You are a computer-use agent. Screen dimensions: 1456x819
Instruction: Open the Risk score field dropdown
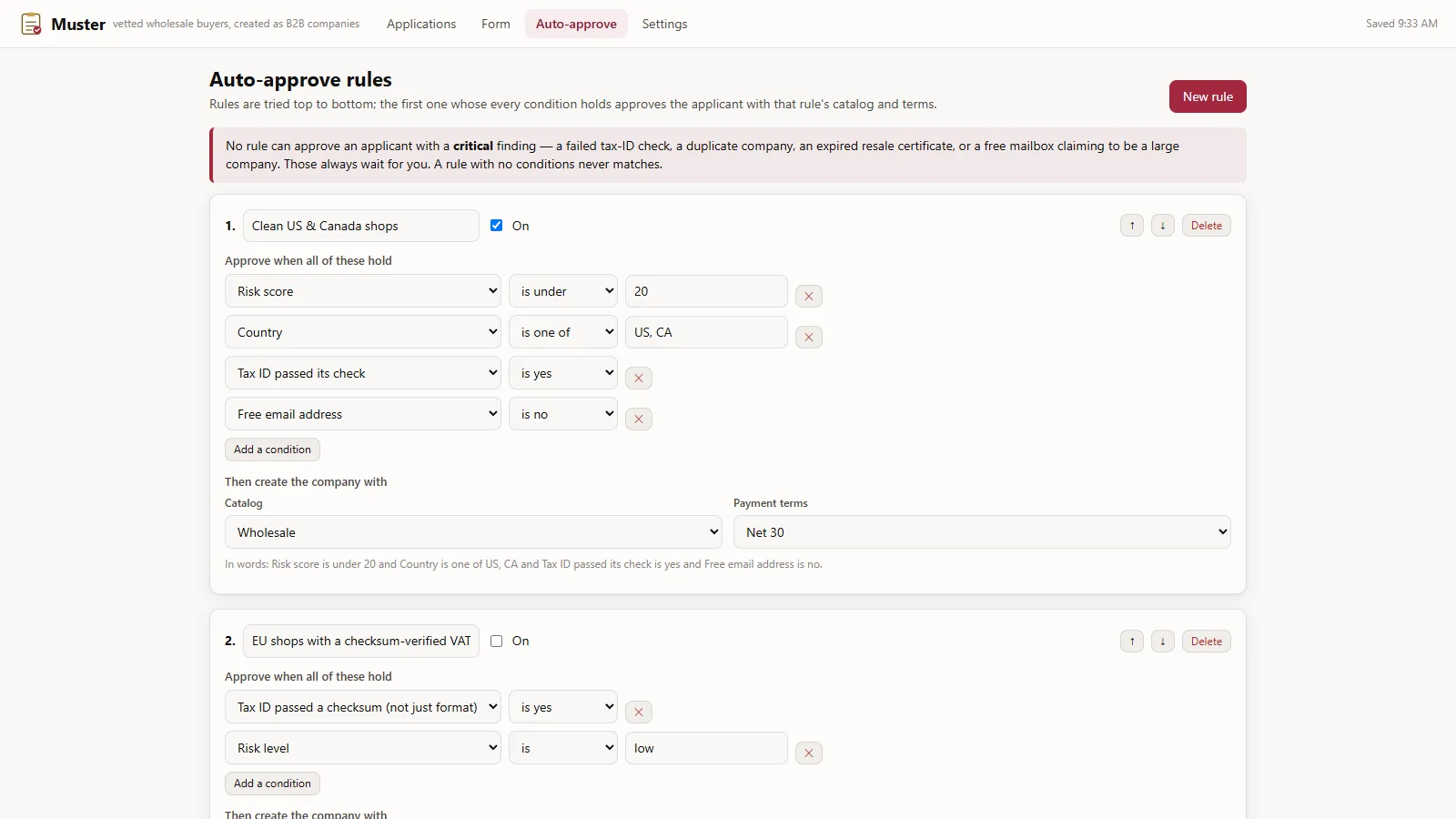click(x=363, y=291)
